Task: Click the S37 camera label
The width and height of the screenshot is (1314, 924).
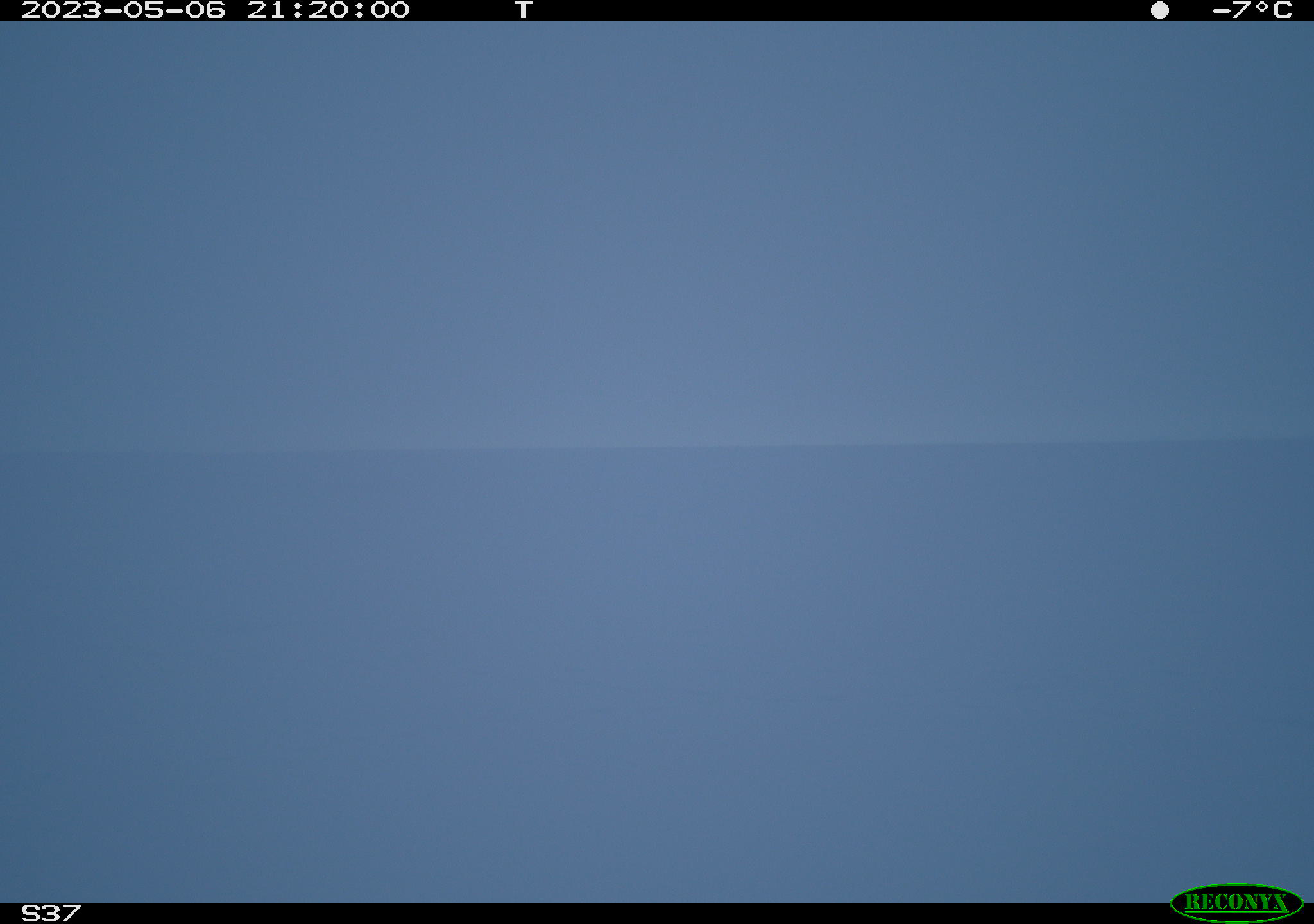Action: (x=51, y=913)
